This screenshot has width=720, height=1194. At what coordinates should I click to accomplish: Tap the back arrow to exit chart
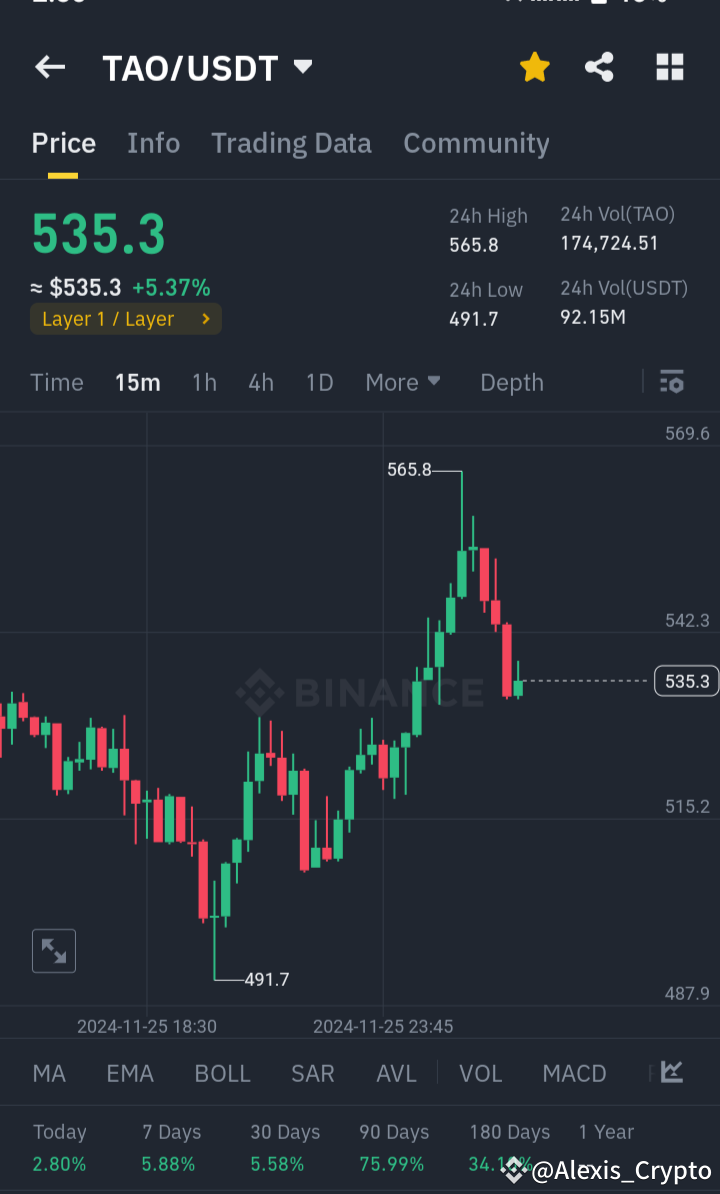coord(49,67)
